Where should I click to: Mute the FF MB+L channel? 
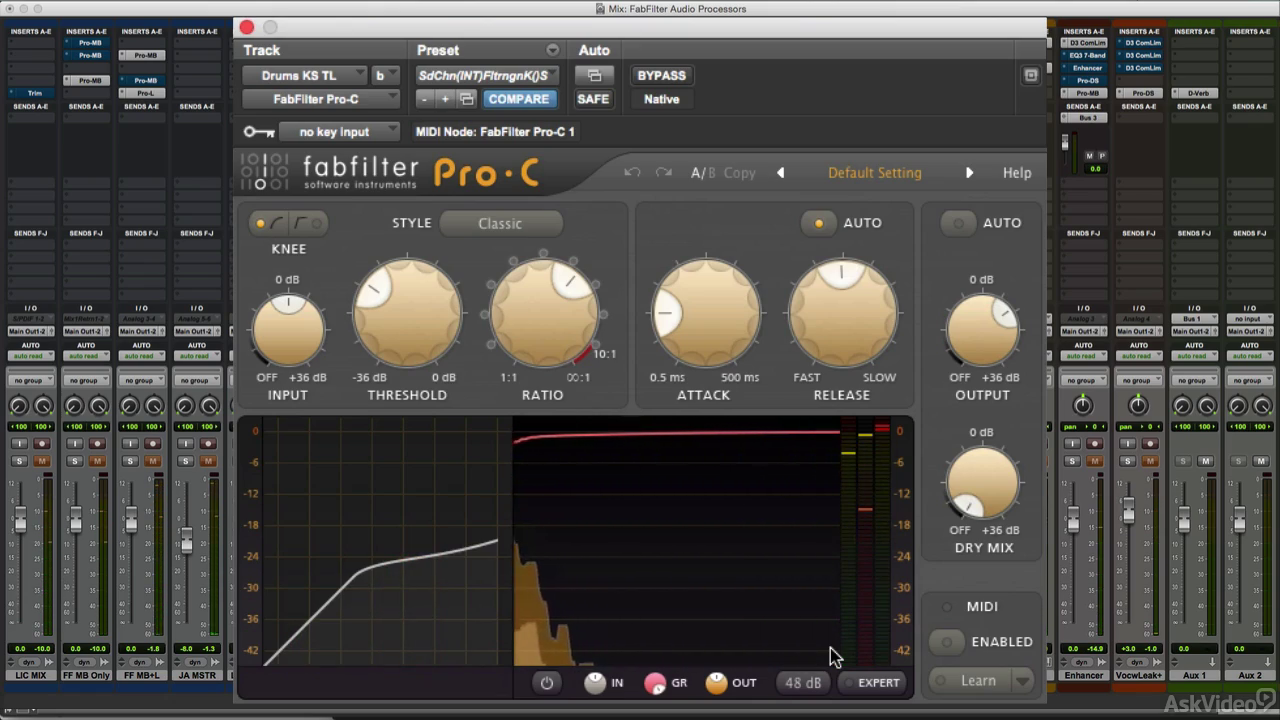coord(153,461)
